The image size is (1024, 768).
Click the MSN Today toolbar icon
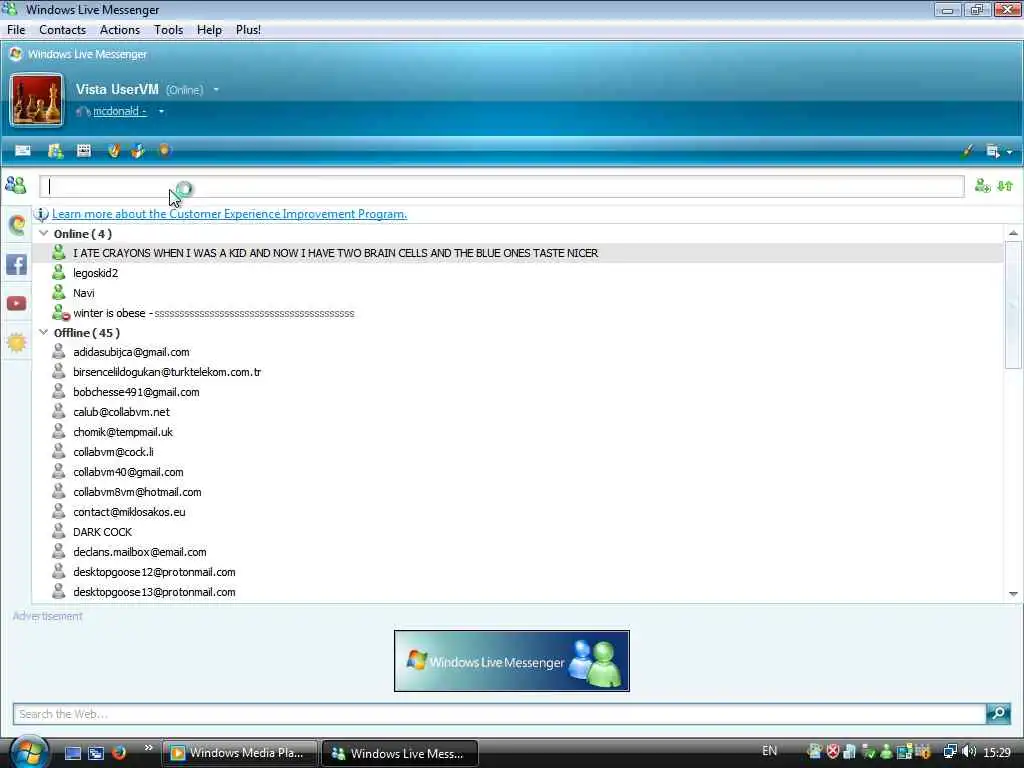[x=56, y=151]
